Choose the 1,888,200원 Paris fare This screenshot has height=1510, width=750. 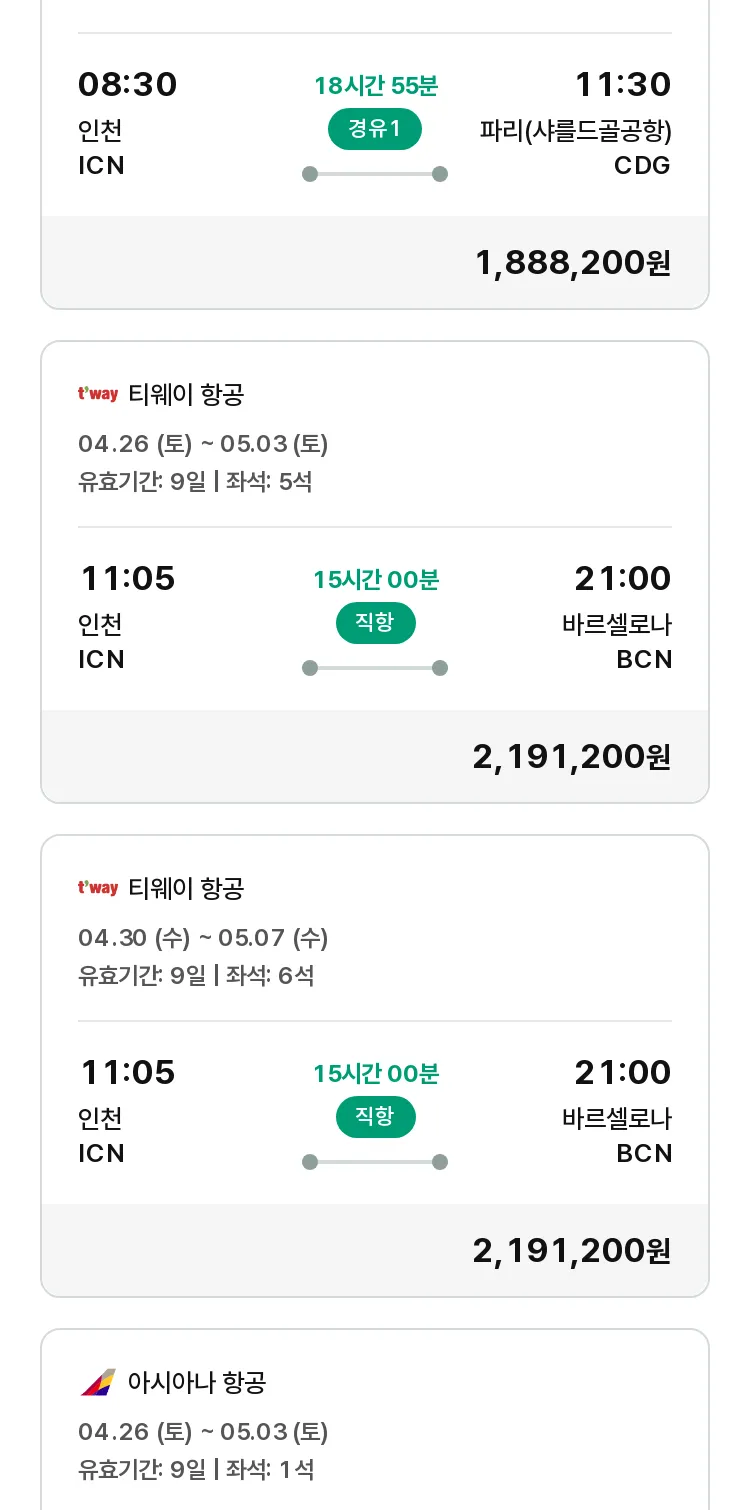[572, 263]
